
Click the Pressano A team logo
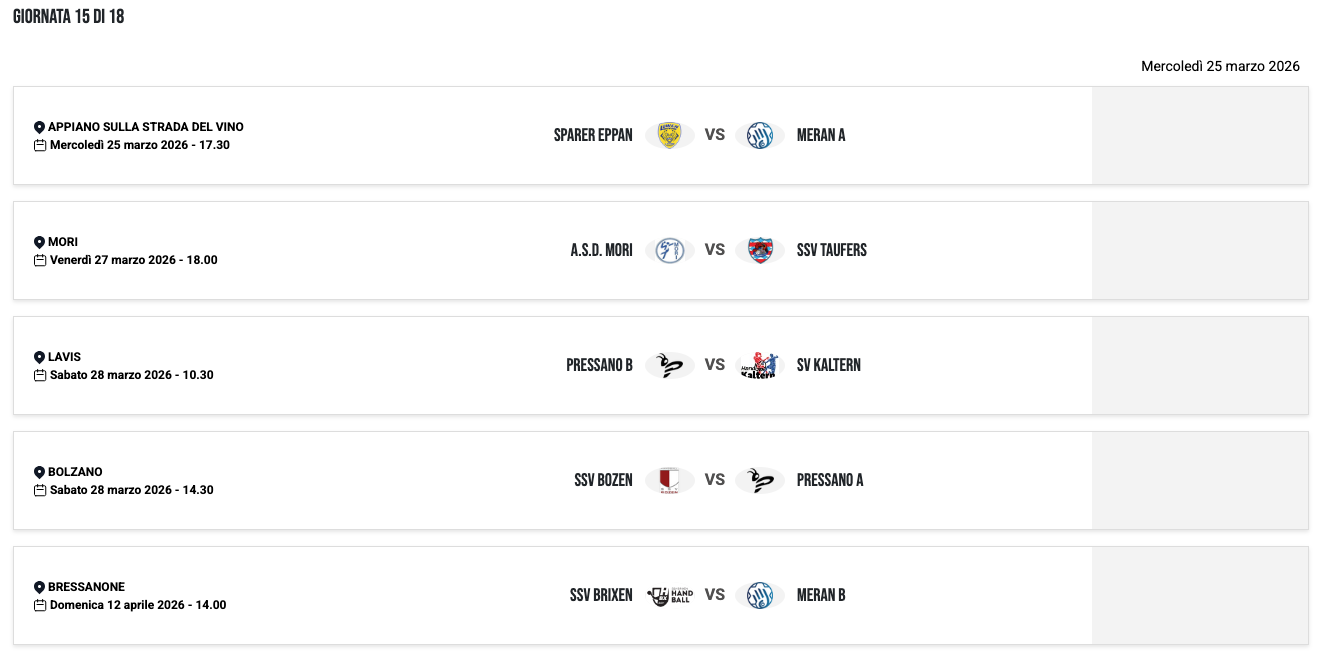point(759,480)
